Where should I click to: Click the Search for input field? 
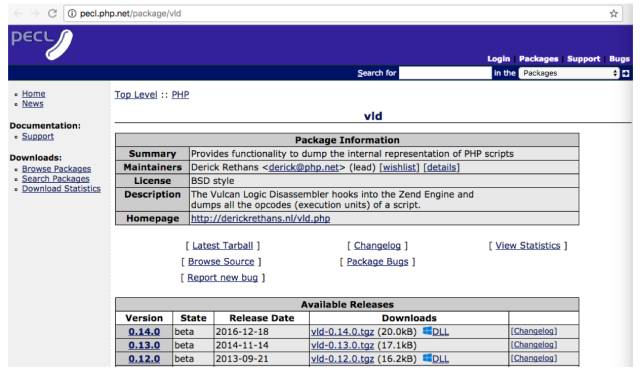click(445, 73)
